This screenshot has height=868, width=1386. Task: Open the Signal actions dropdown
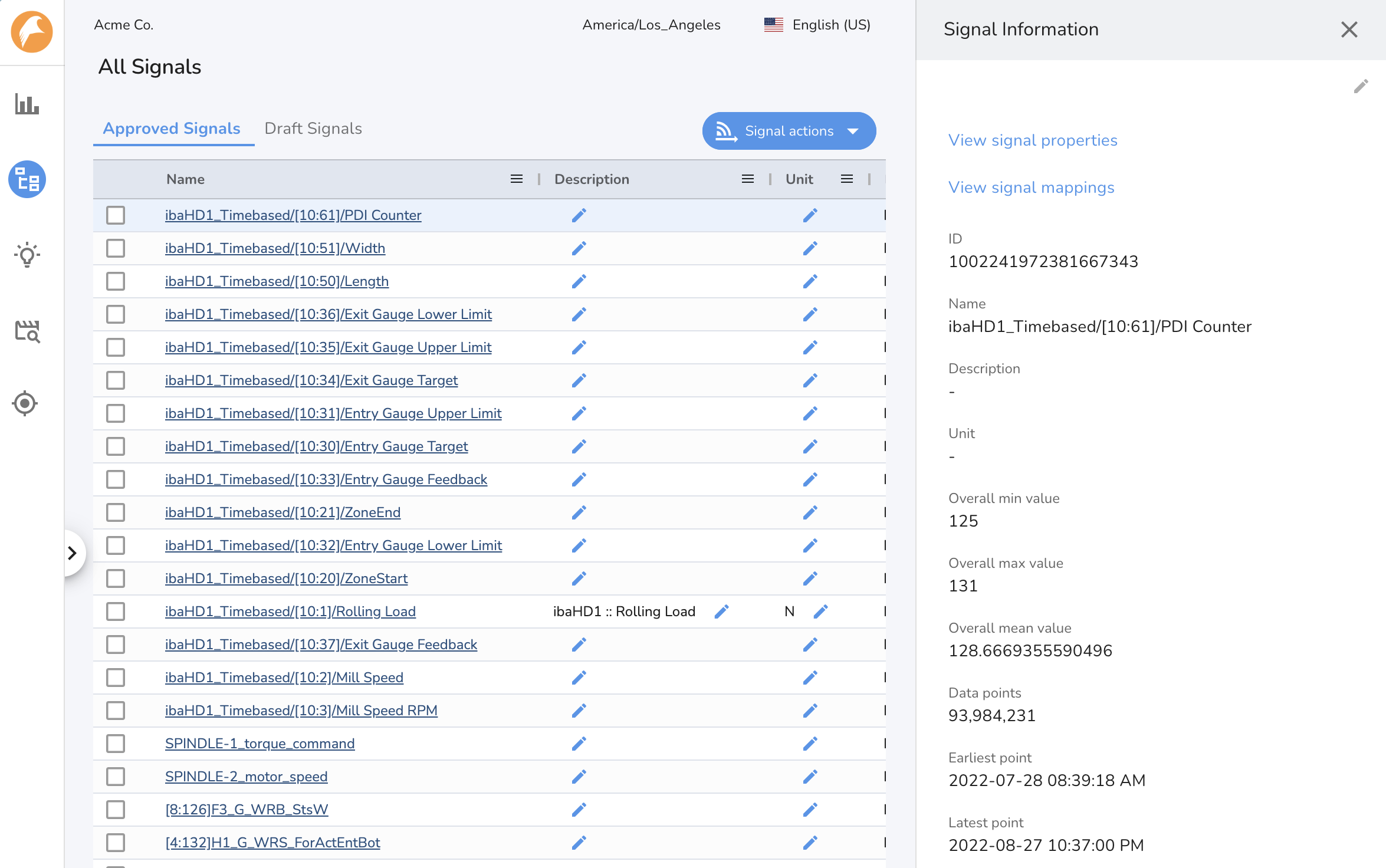789,131
